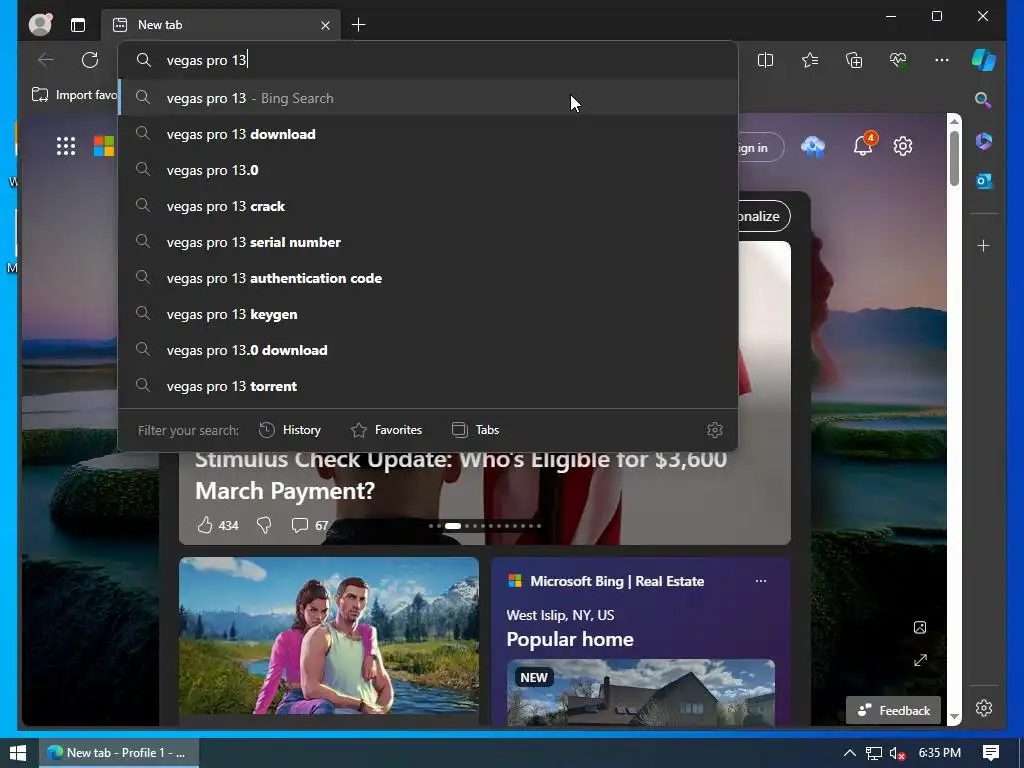Open Microsoft 365 sidebar icon

click(x=984, y=141)
